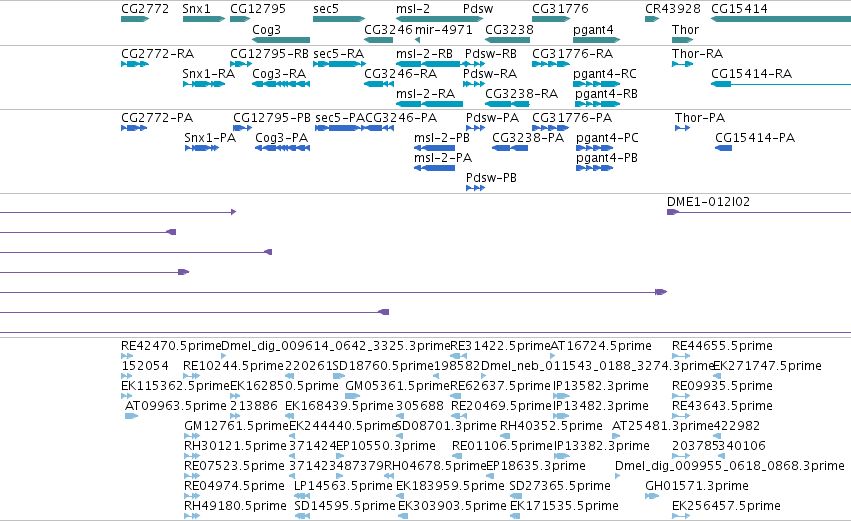
Task: Select the Cog3-PA protein glyph
Action: coord(282,148)
